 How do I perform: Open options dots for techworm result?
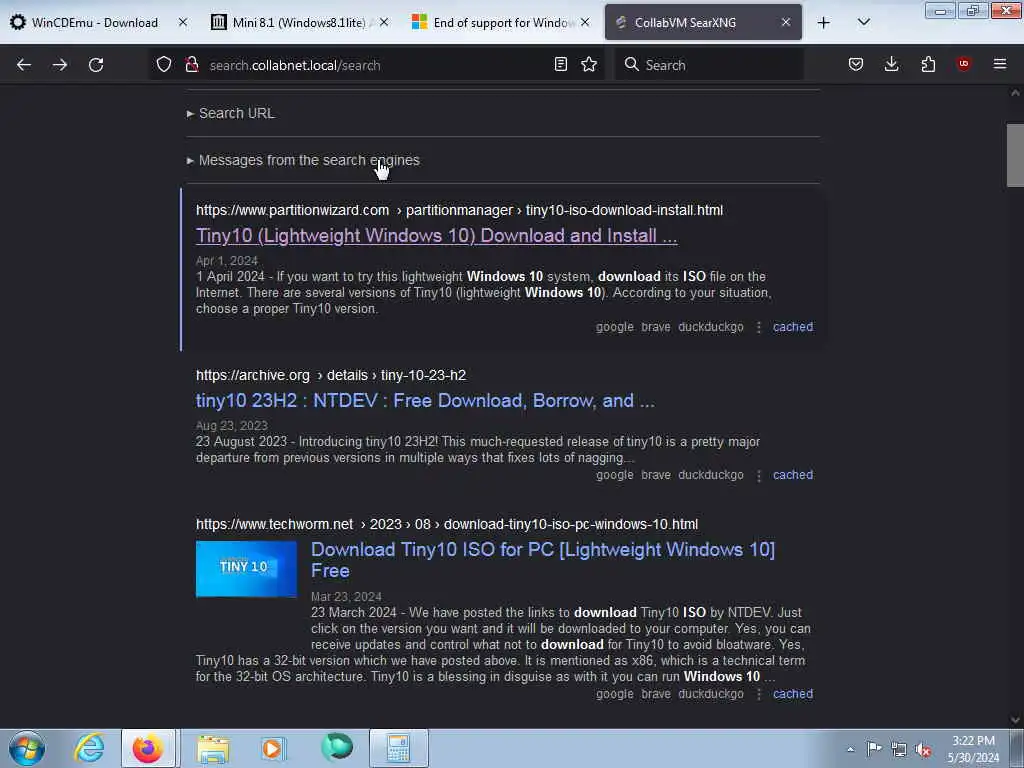(758, 694)
